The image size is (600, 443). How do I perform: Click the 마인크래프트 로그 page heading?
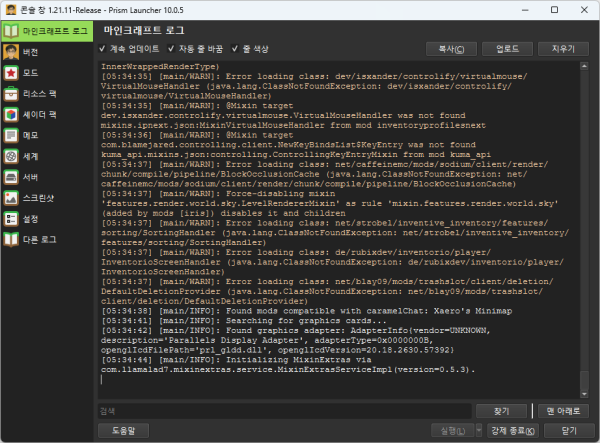click(144, 30)
